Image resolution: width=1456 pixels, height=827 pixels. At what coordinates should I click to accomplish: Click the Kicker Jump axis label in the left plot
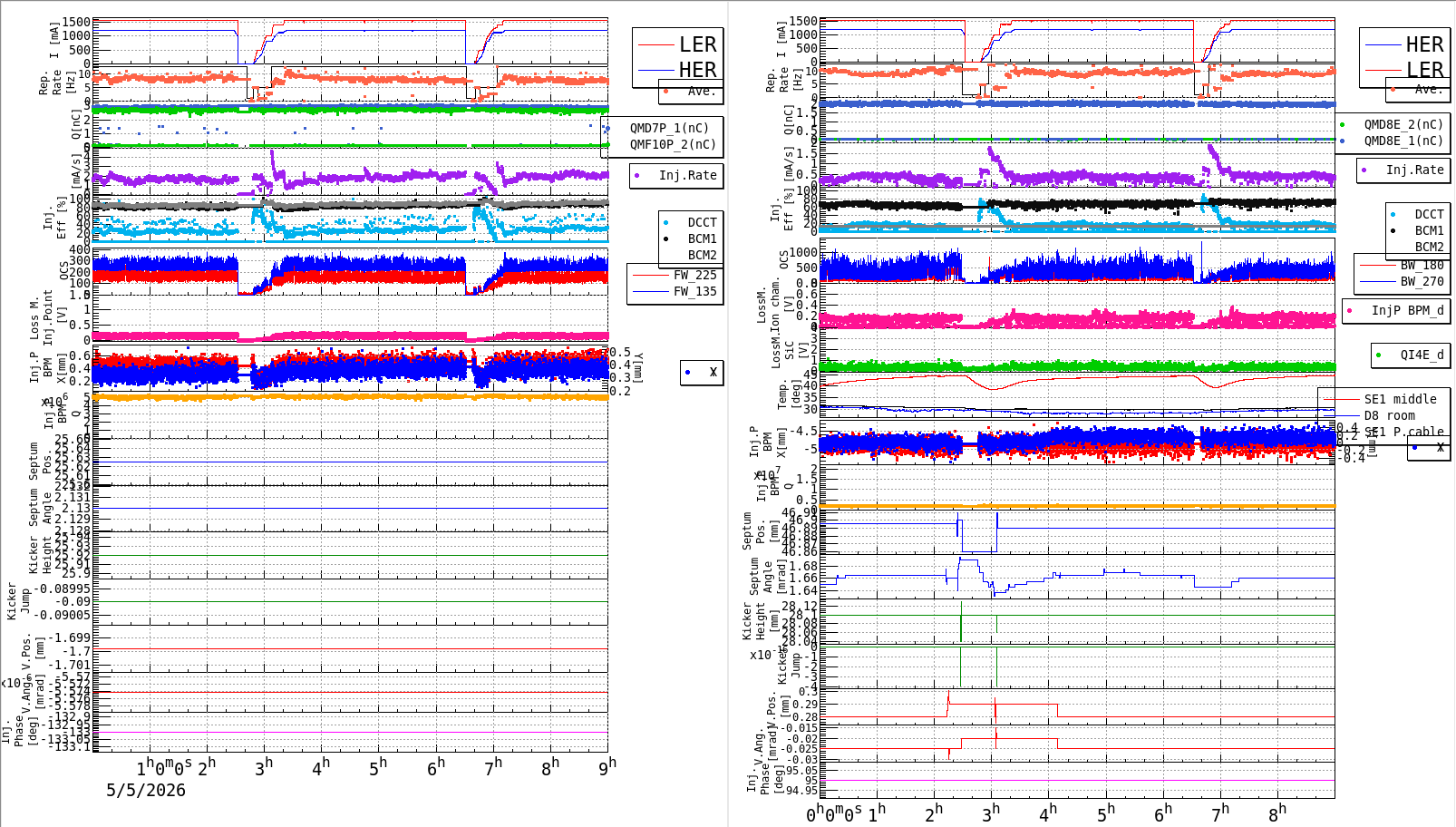18,601
